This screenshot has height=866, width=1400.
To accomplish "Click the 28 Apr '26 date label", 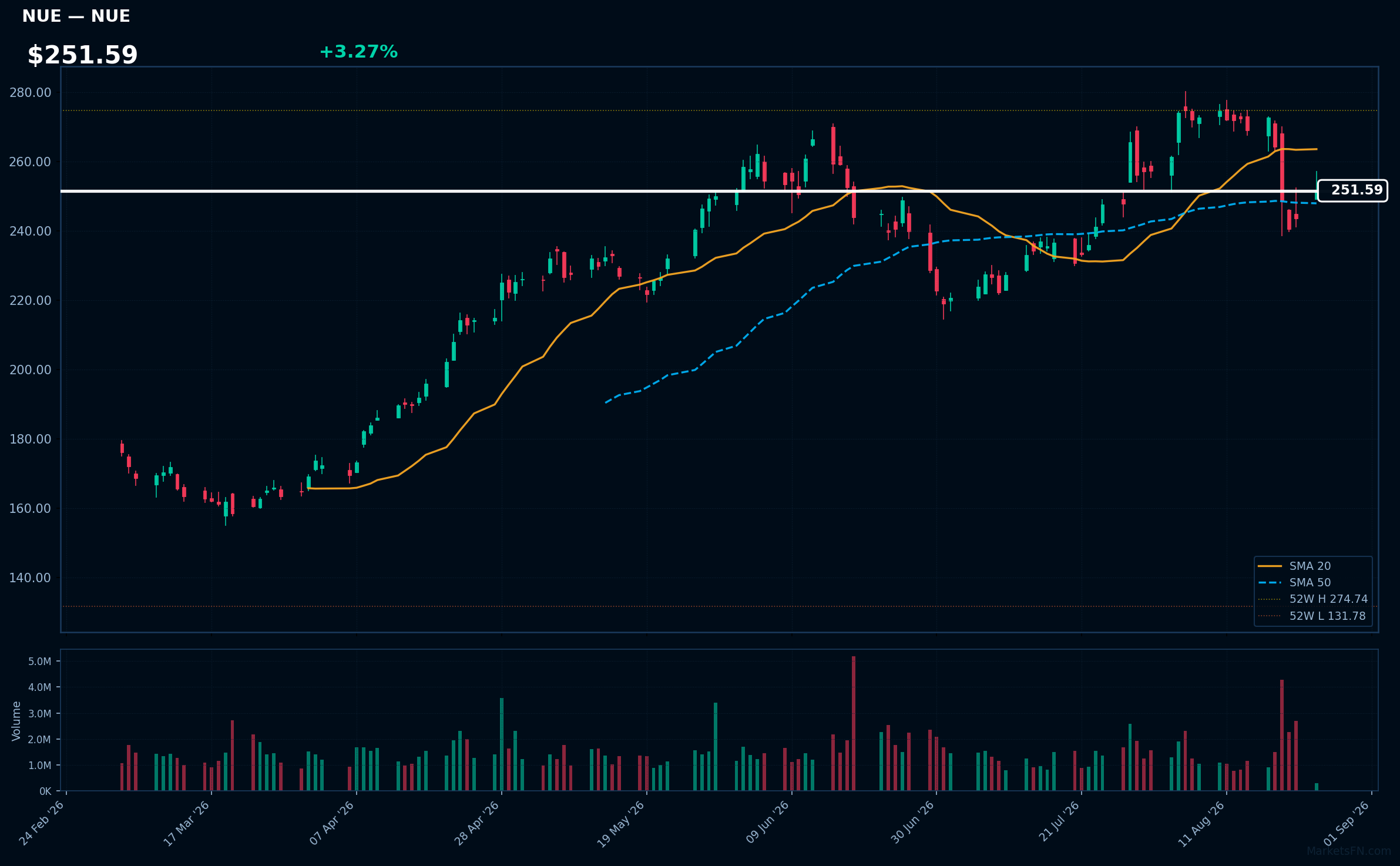I will (x=477, y=823).
